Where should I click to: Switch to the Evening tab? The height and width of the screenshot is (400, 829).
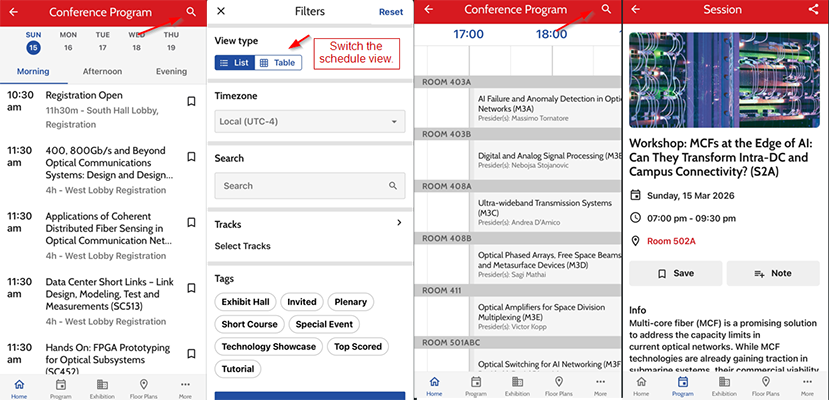point(171,71)
